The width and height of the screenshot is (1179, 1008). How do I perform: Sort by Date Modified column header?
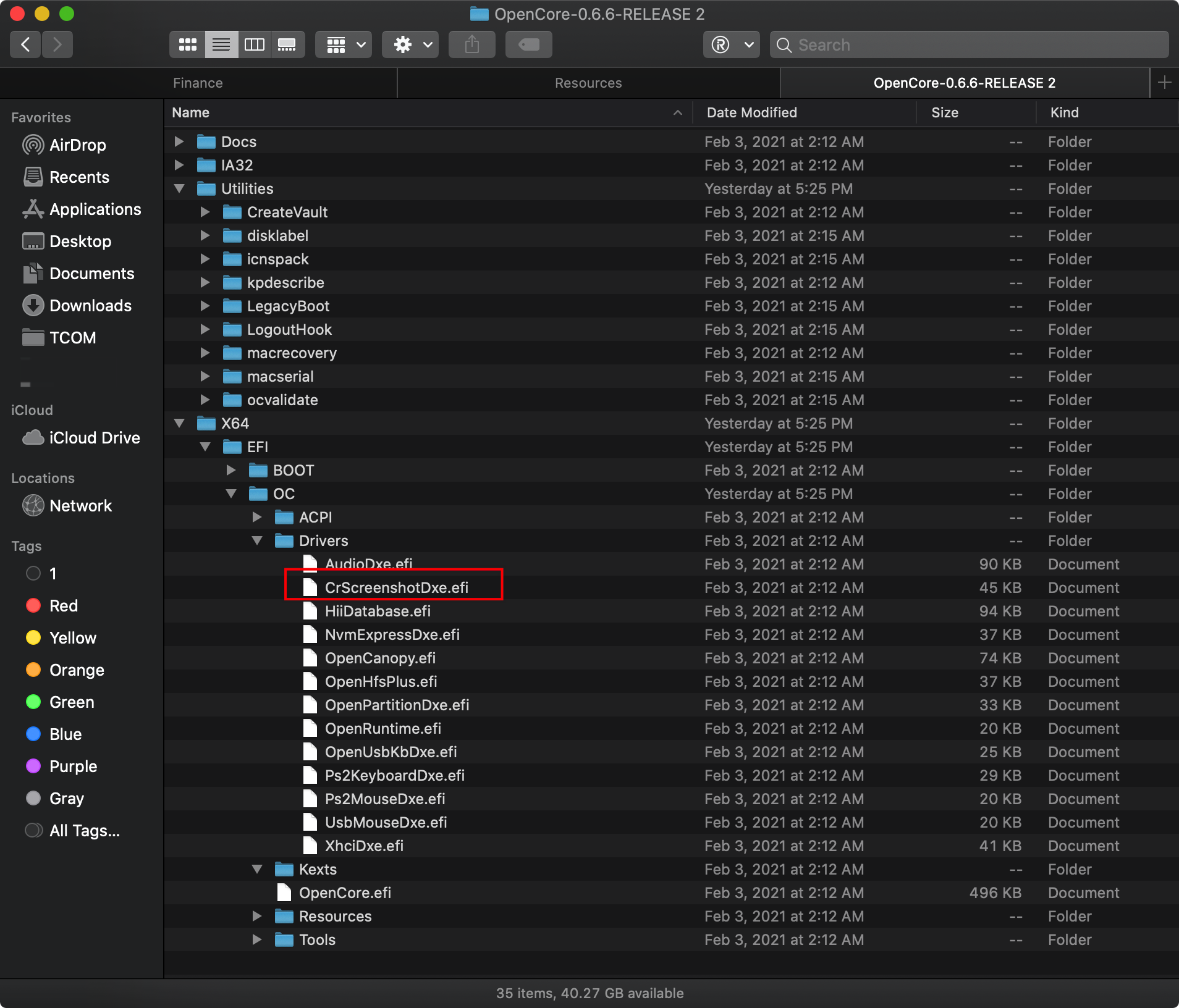(x=752, y=112)
